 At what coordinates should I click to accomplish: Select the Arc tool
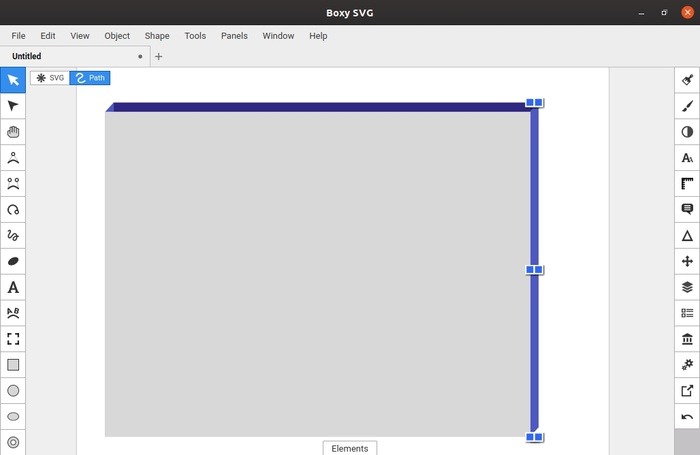click(x=13, y=209)
